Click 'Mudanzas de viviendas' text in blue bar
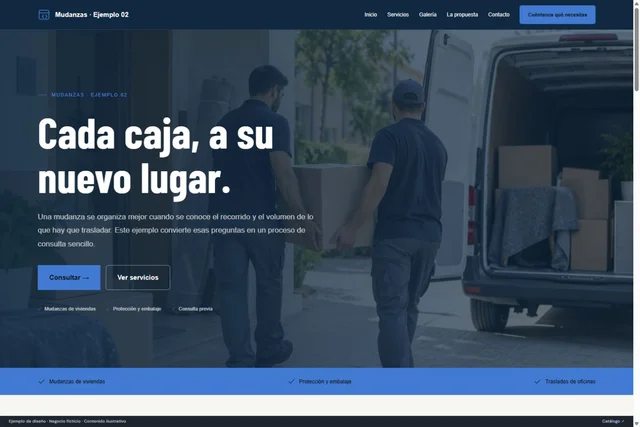 click(77, 382)
